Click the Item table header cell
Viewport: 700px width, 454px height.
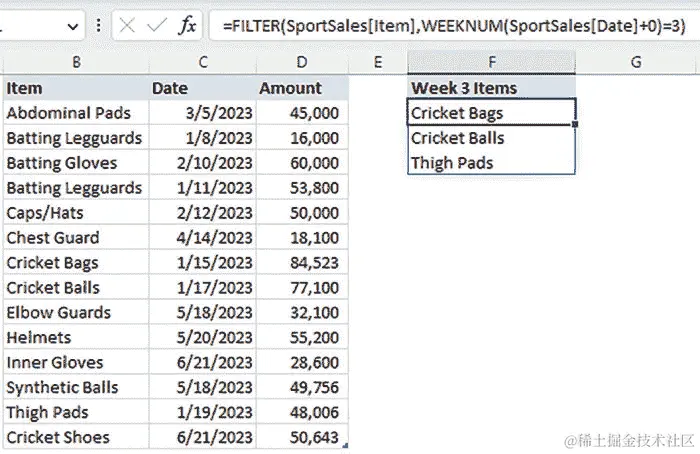76,88
